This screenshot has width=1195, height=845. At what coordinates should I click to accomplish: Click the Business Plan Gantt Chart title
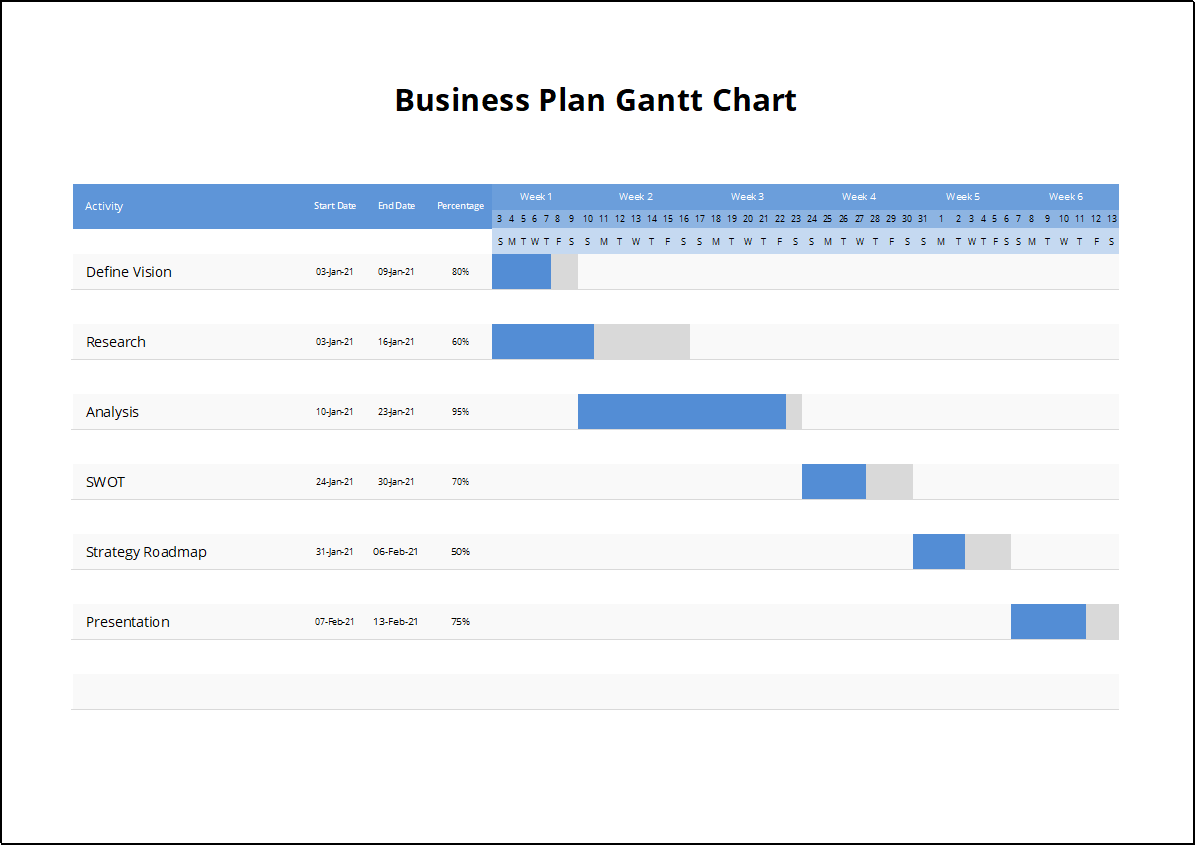tap(596, 100)
